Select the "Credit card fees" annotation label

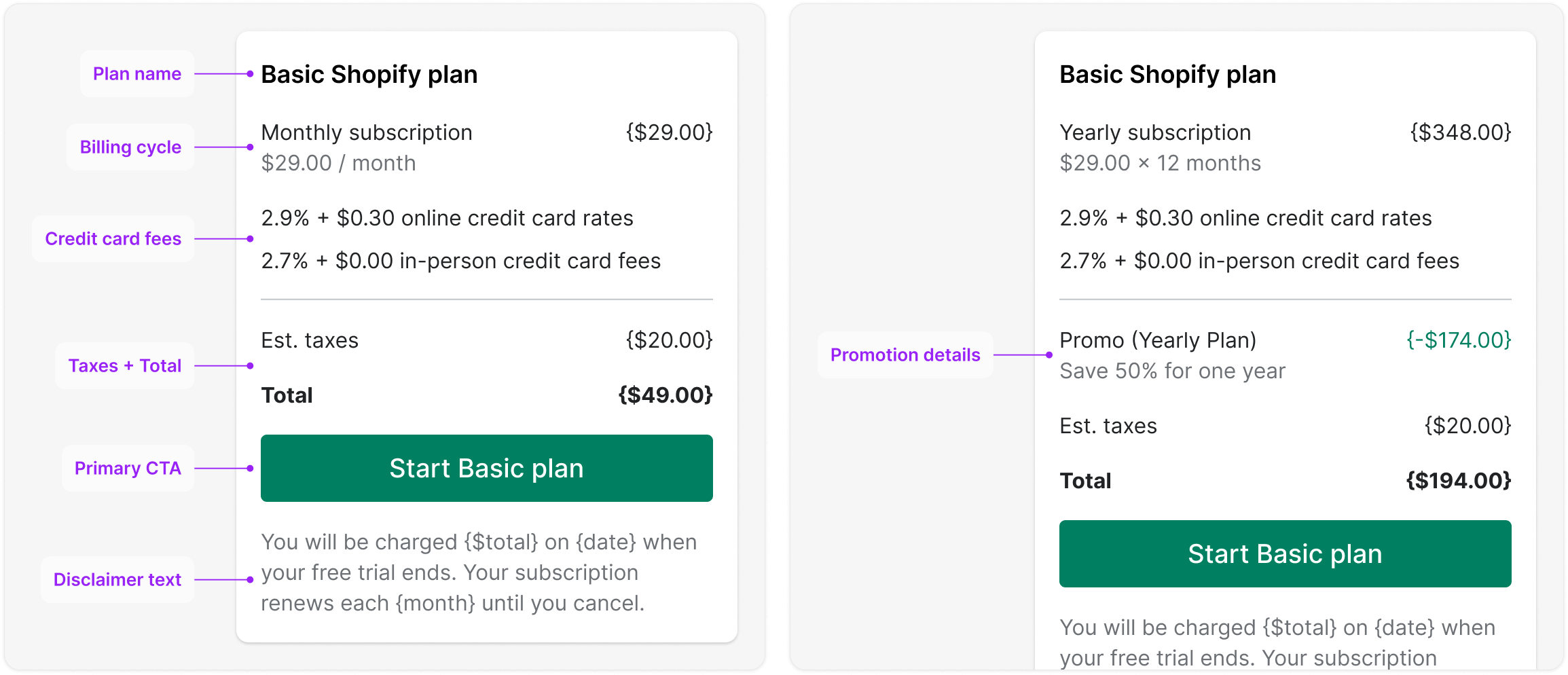[x=113, y=239]
